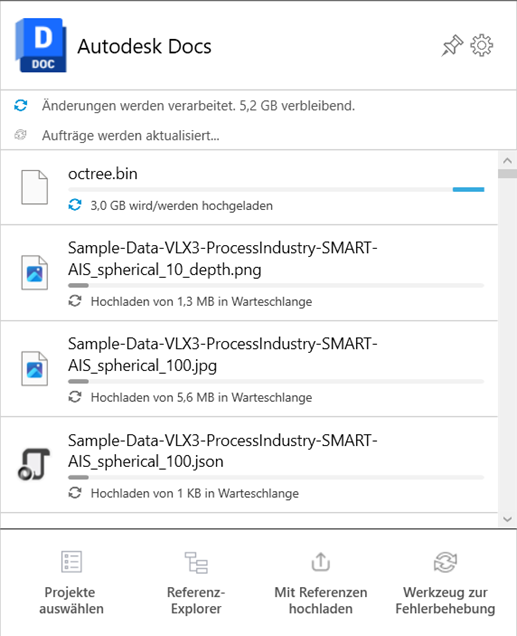The image size is (517, 636).
Task: Select Mit Referenzen hochladen
Action: click(x=321, y=582)
